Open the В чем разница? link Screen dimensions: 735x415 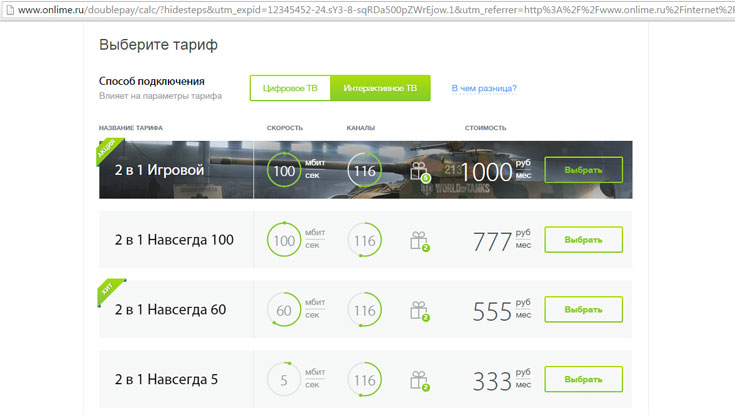[484, 89]
